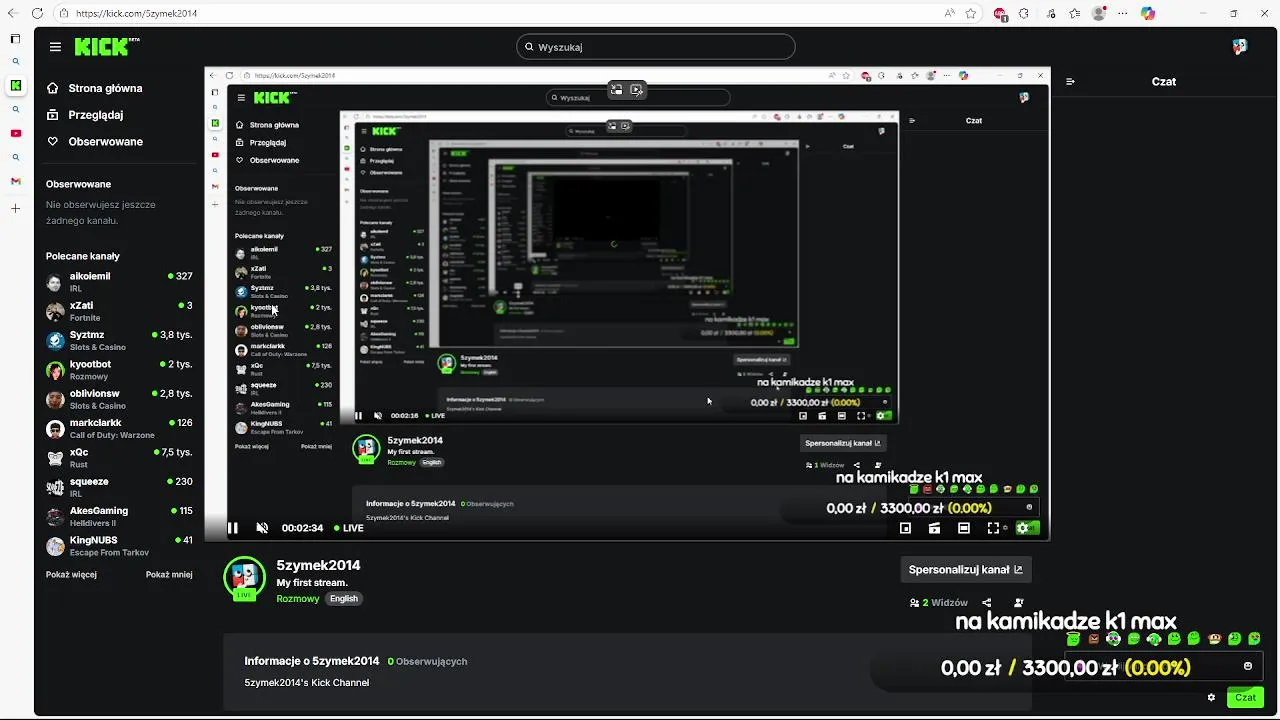Viewport: 1280px width, 720px height.
Task: Open the user avatar menu top right
Action: tap(1240, 47)
